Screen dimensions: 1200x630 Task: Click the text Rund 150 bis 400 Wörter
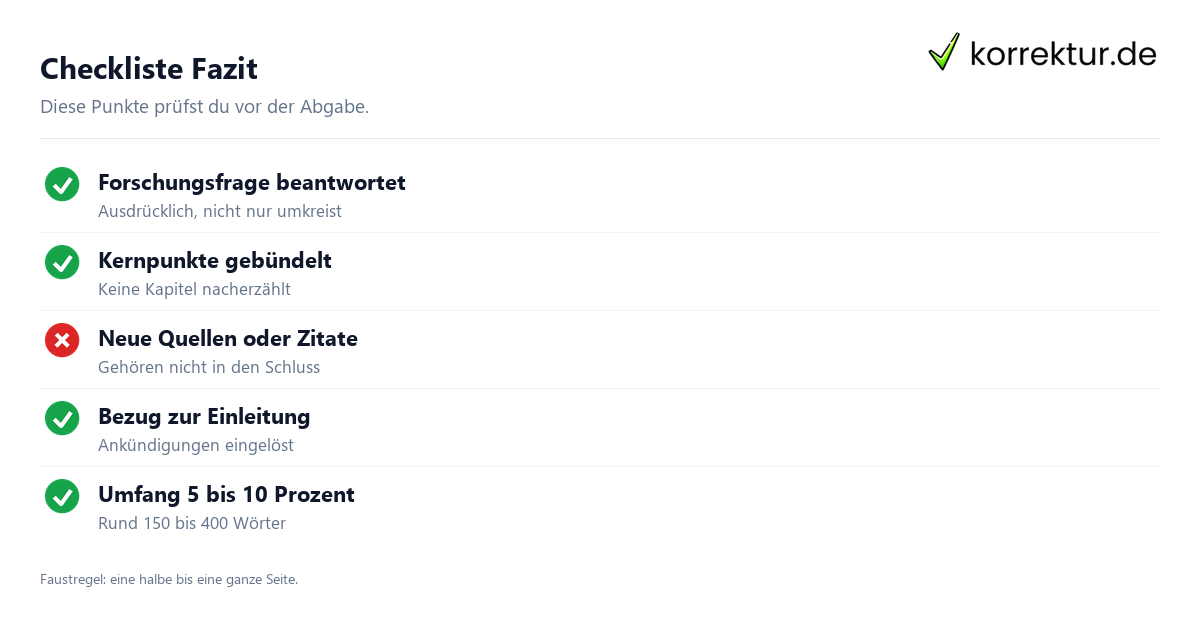(192, 524)
